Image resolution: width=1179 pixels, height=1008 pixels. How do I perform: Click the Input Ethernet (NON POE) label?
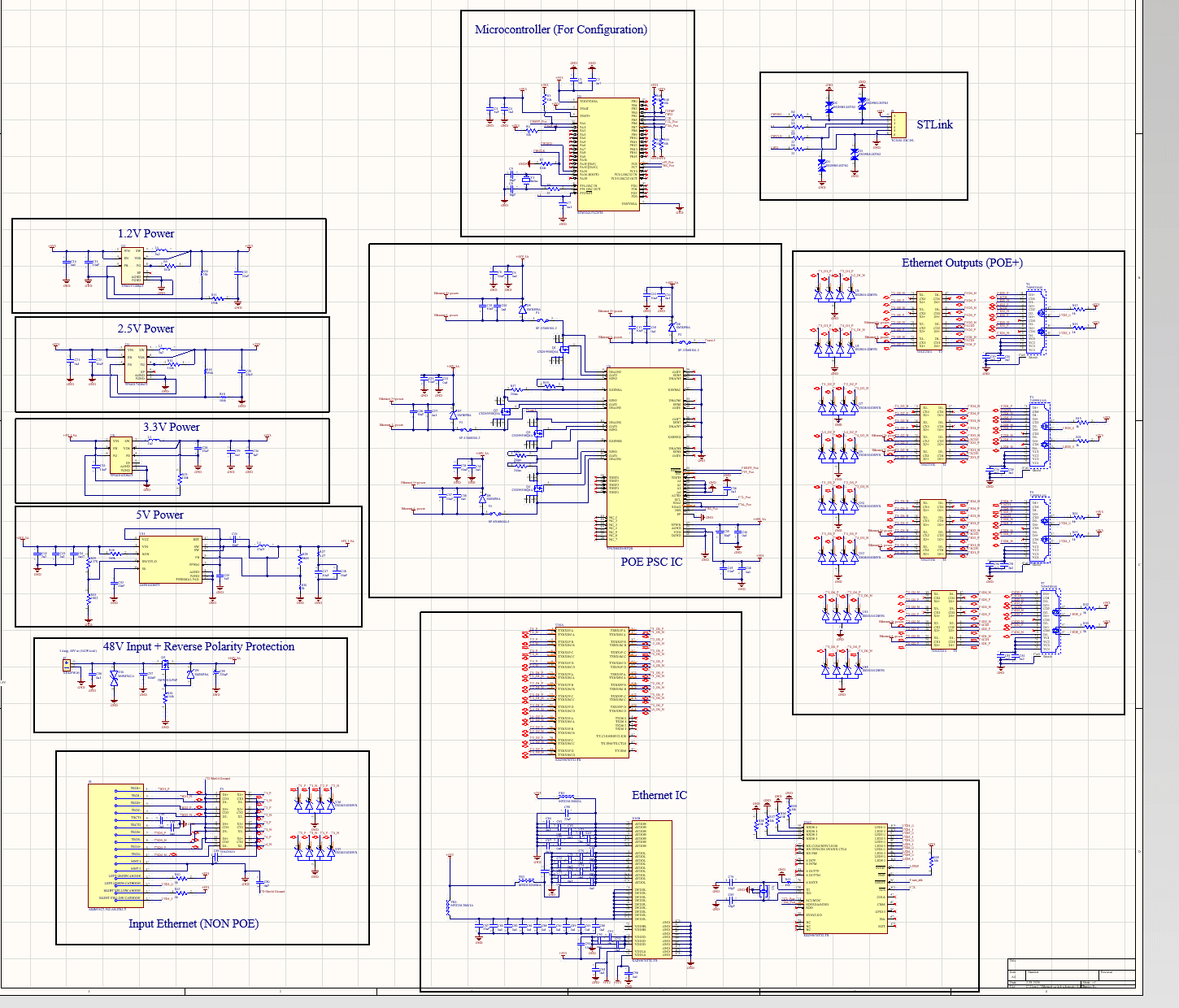195,923
